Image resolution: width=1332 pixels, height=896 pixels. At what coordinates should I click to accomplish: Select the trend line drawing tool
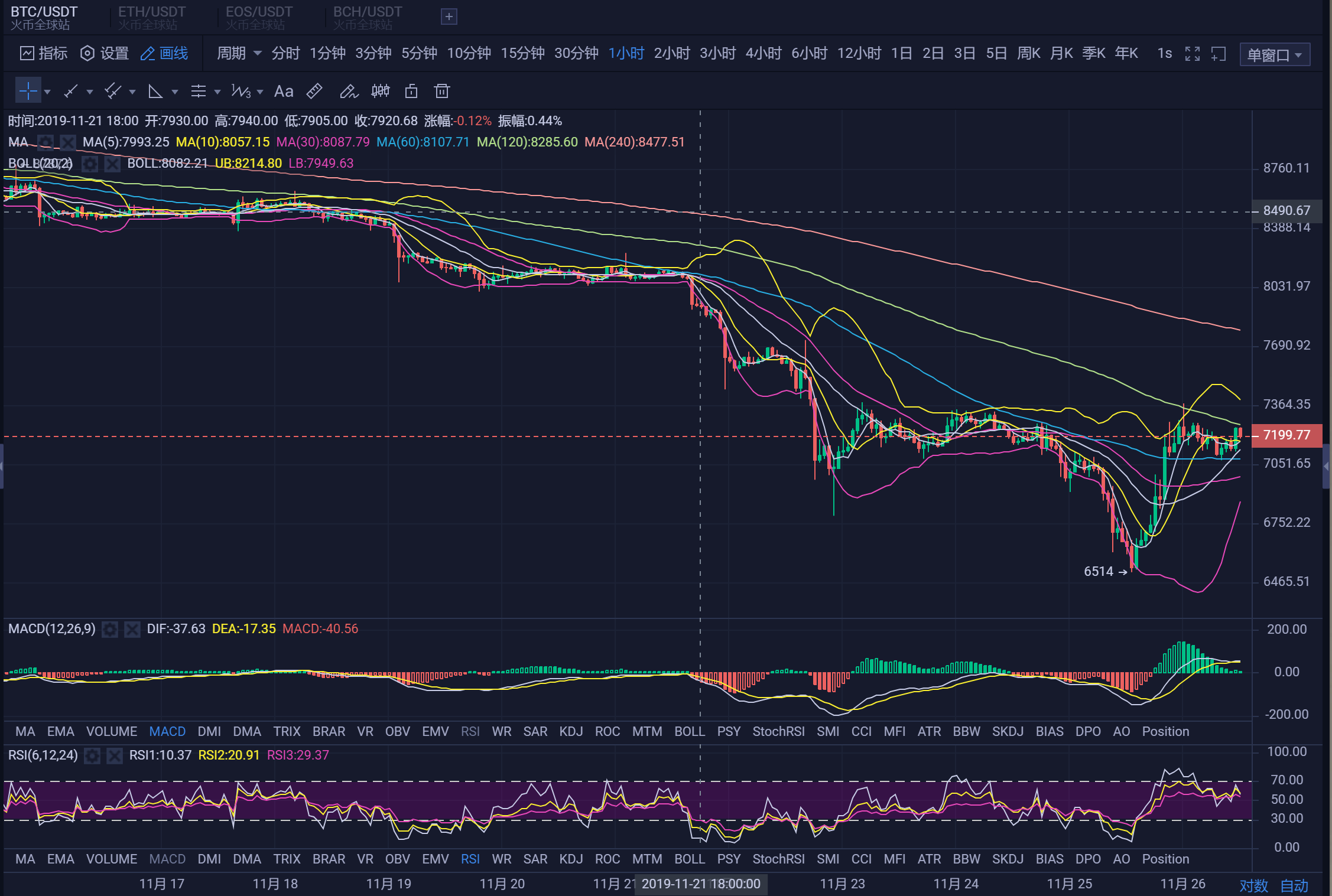coord(72,91)
